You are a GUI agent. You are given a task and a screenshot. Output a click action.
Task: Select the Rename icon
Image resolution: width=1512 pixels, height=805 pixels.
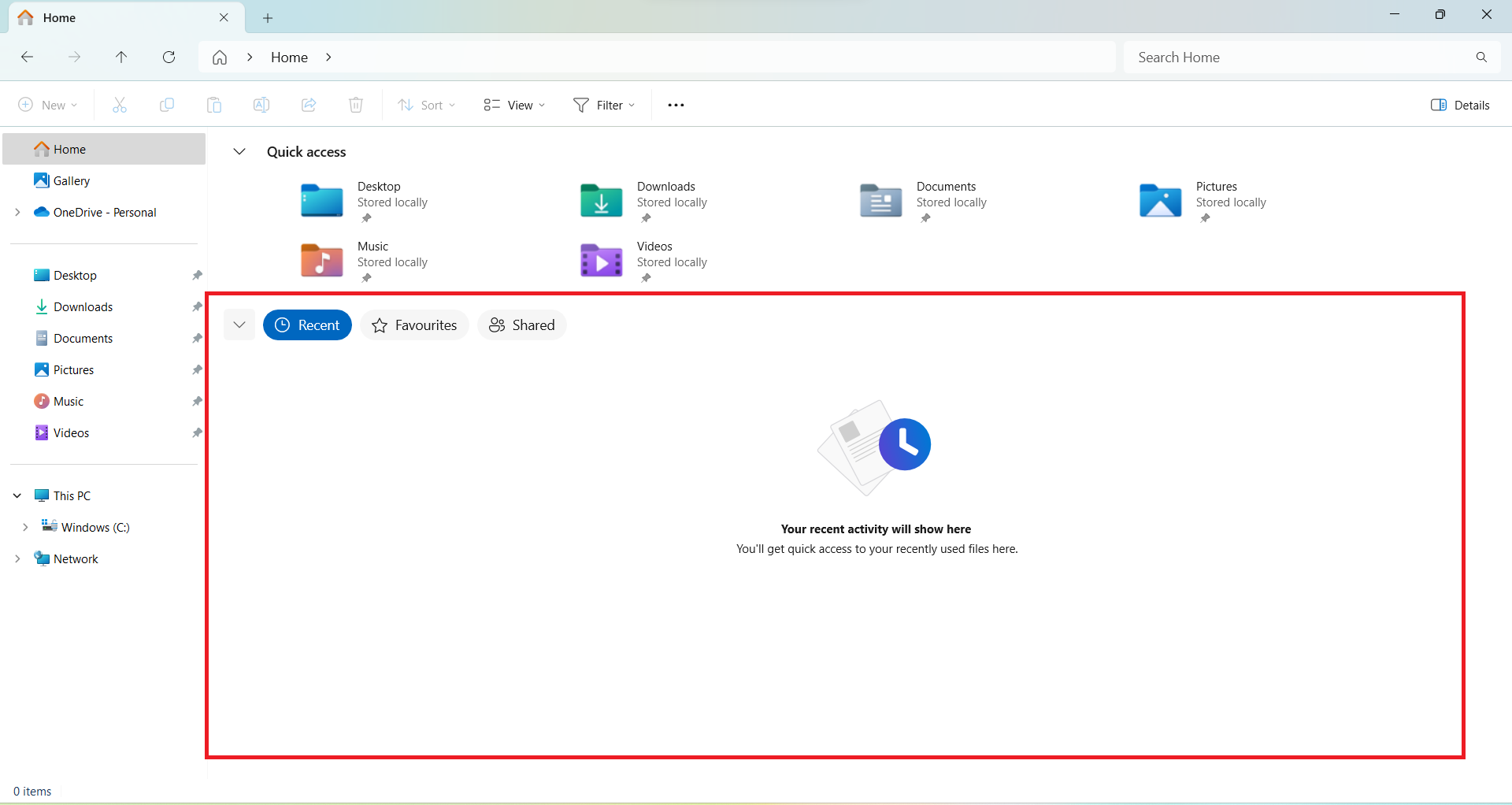(261, 104)
